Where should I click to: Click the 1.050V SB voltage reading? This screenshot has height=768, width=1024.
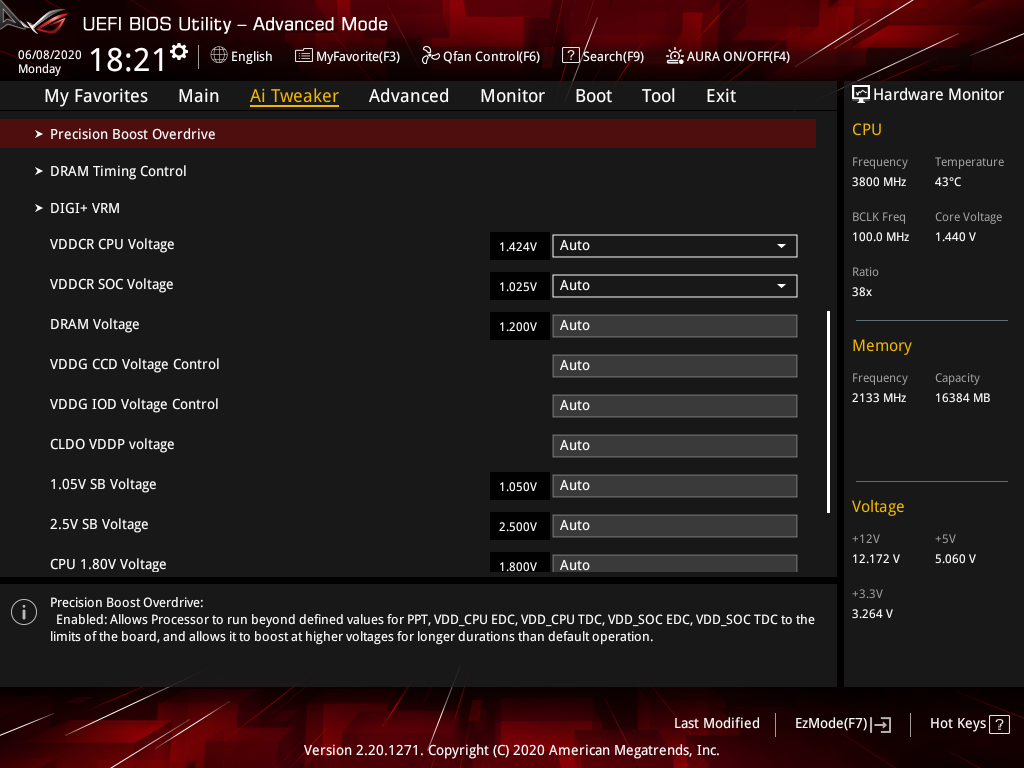[519, 486]
